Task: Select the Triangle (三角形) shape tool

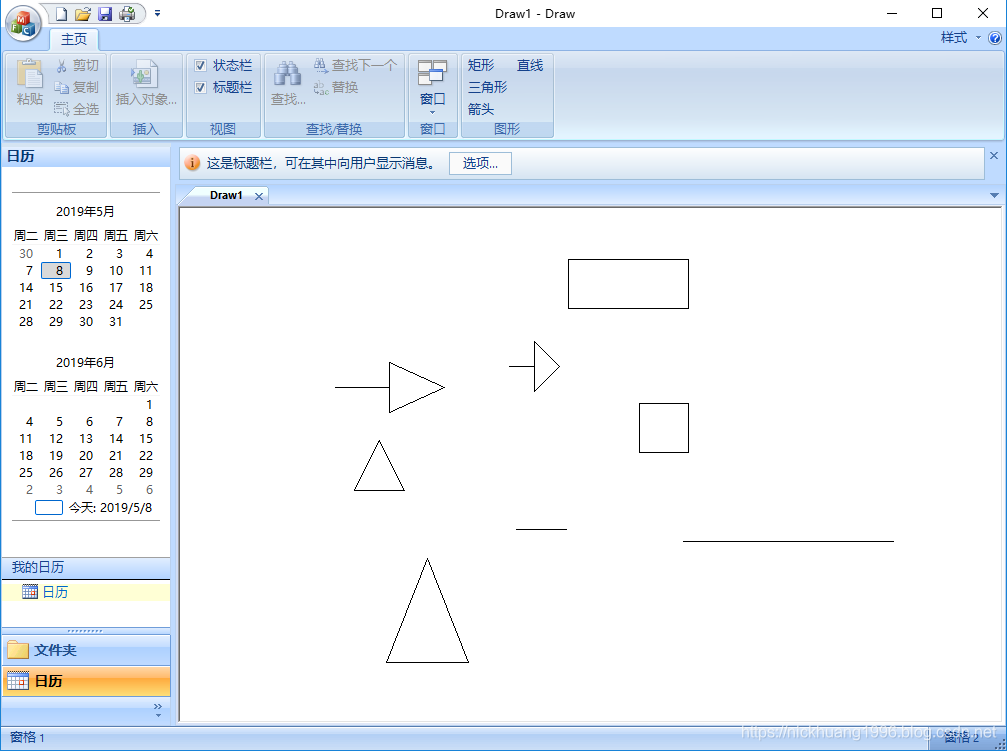Action: coord(487,87)
